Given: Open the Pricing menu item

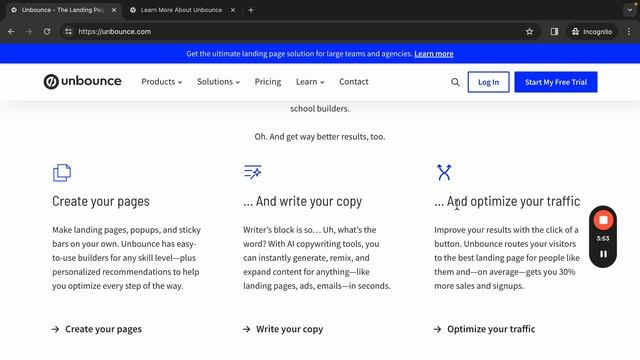Looking at the screenshot, I should (268, 82).
